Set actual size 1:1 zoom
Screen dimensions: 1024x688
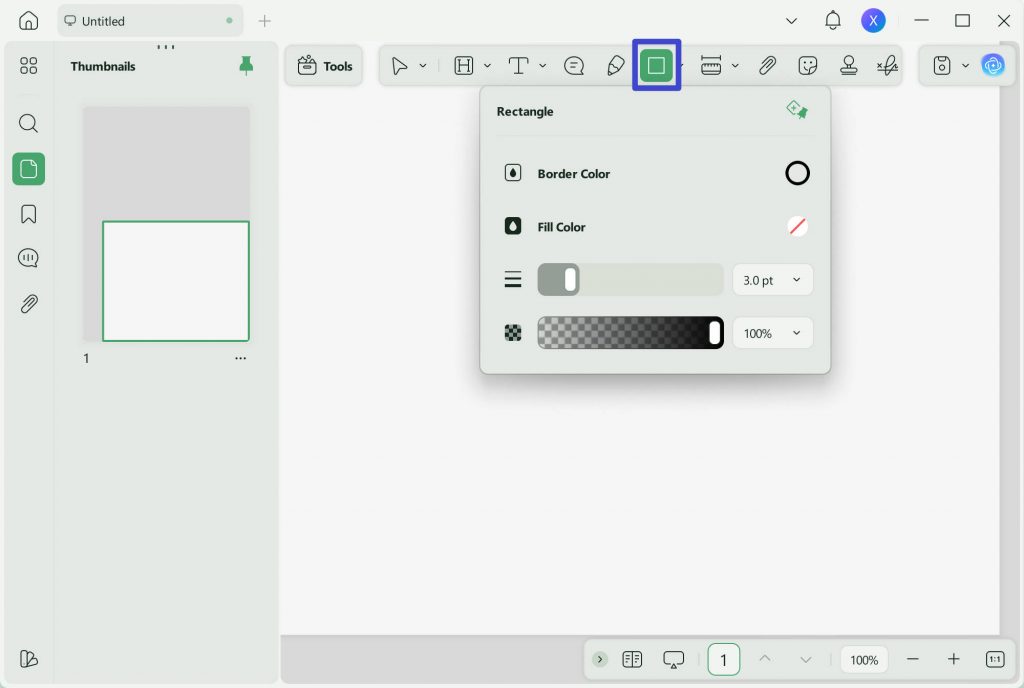coord(995,659)
